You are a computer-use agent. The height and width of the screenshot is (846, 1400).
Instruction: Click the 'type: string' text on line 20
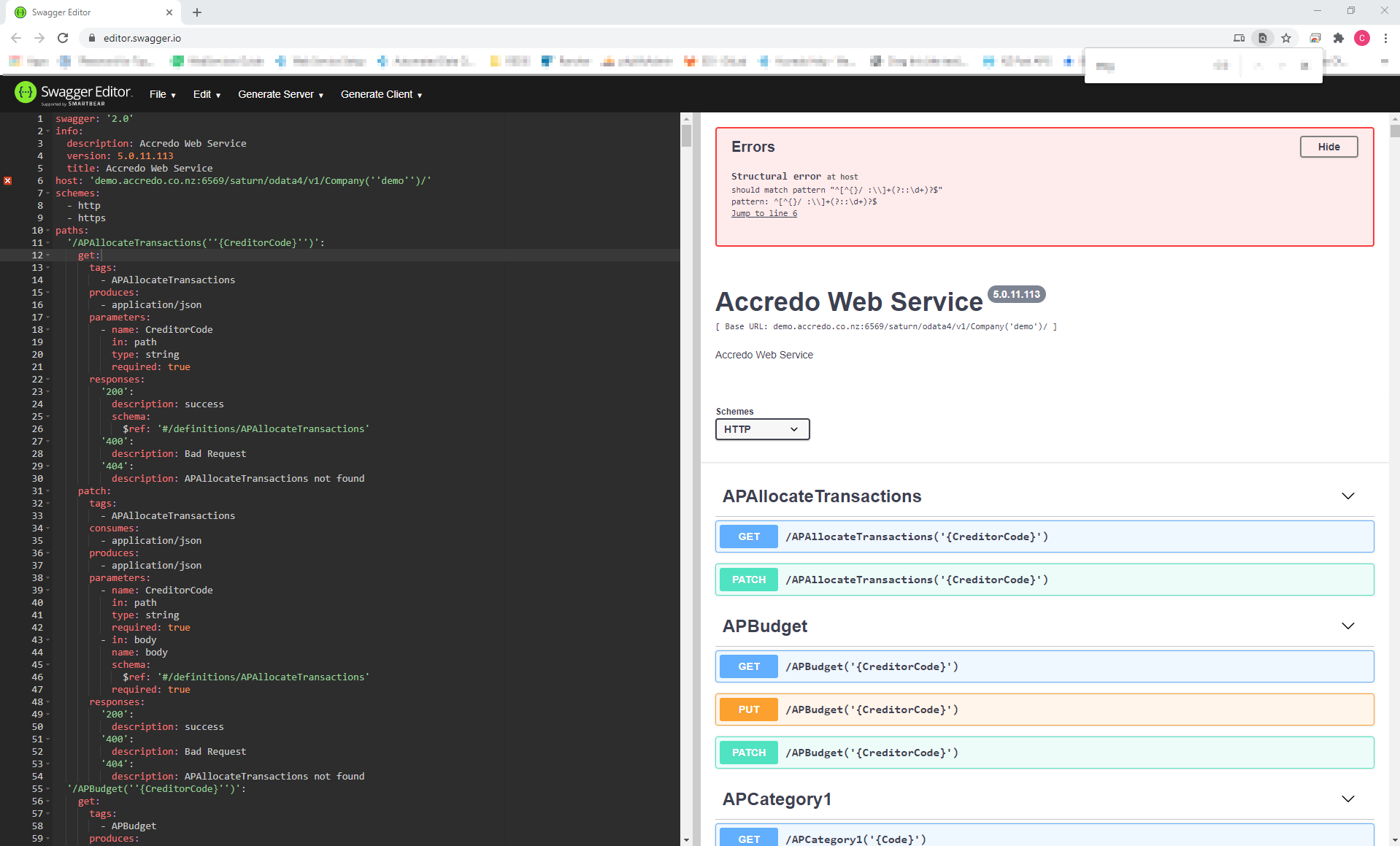[145, 354]
